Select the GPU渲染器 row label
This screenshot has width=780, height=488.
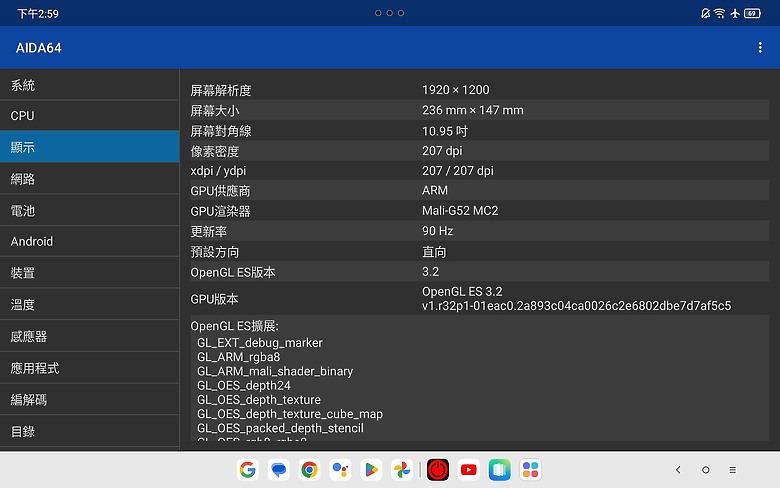pos(220,211)
